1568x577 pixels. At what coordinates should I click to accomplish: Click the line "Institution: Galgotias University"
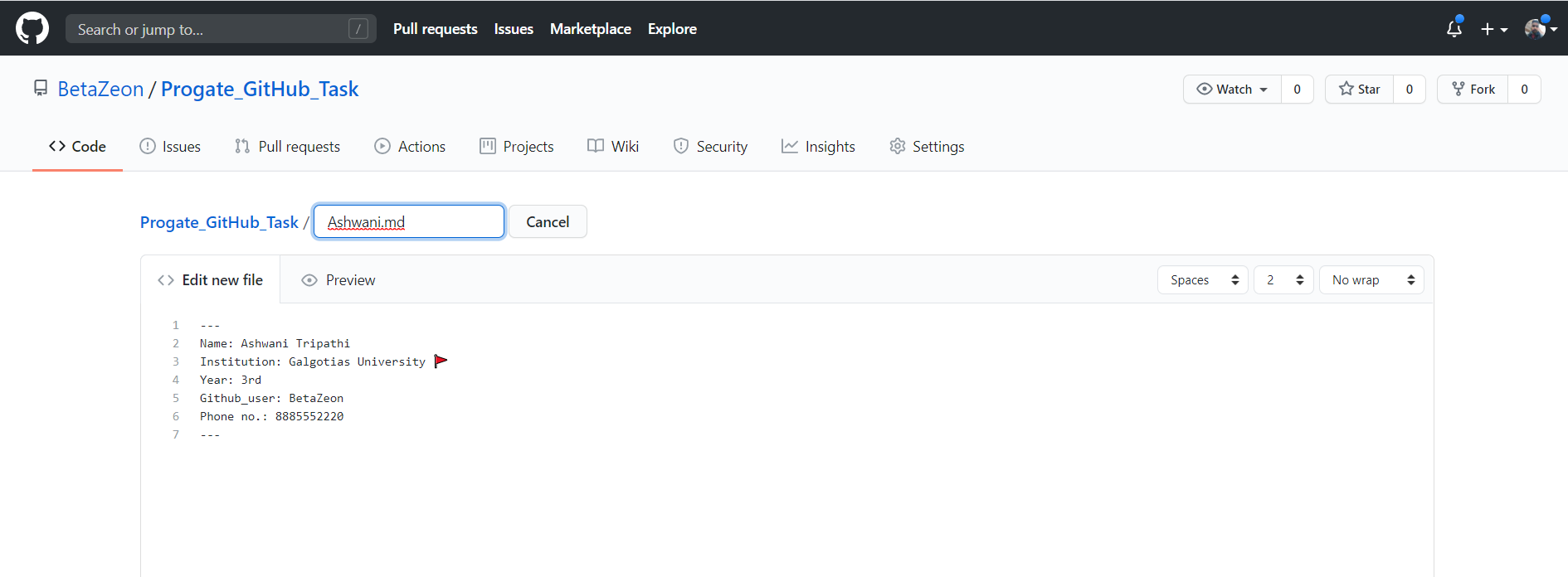(313, 361)
